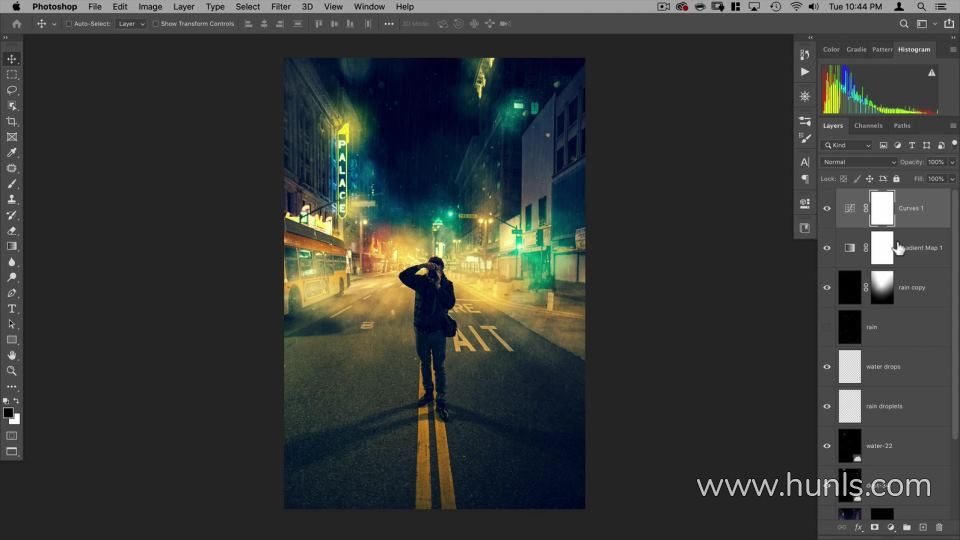Select the Eraser tool

[12, 231]
